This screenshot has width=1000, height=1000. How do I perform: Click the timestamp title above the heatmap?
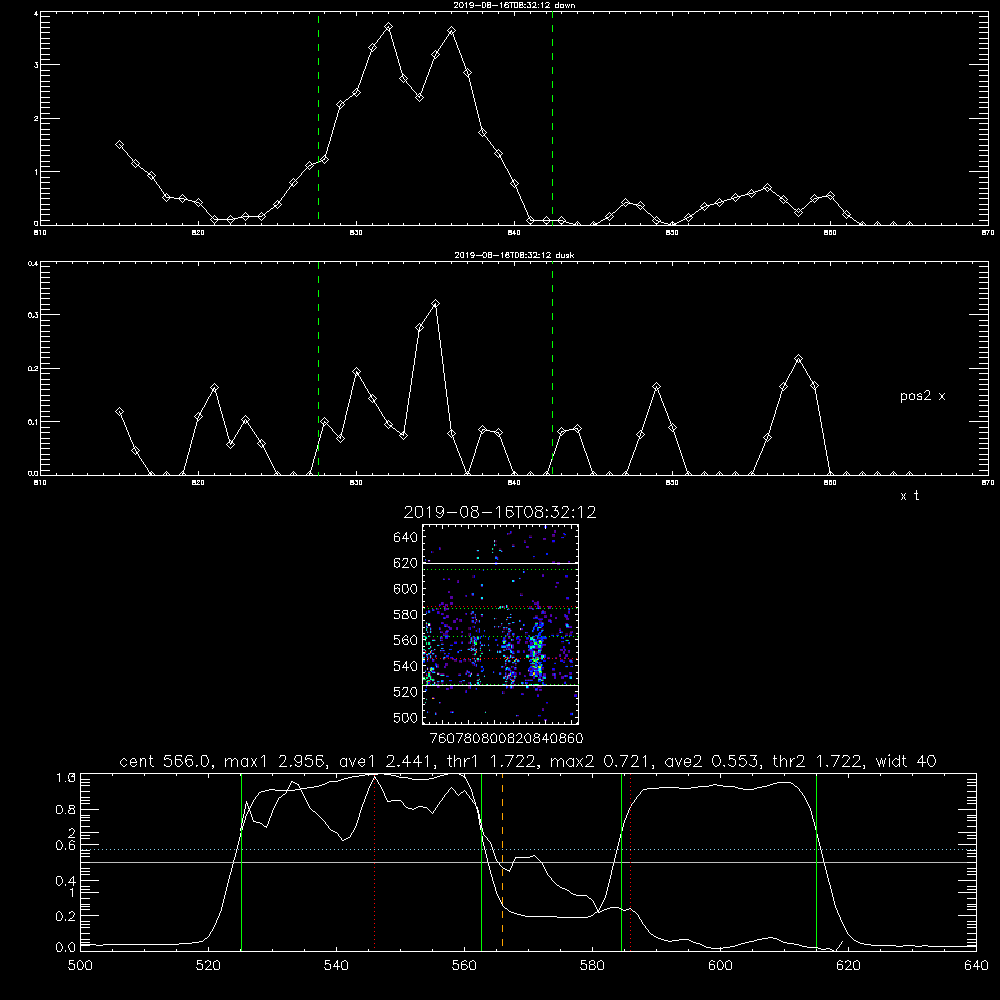pos(500,512)
